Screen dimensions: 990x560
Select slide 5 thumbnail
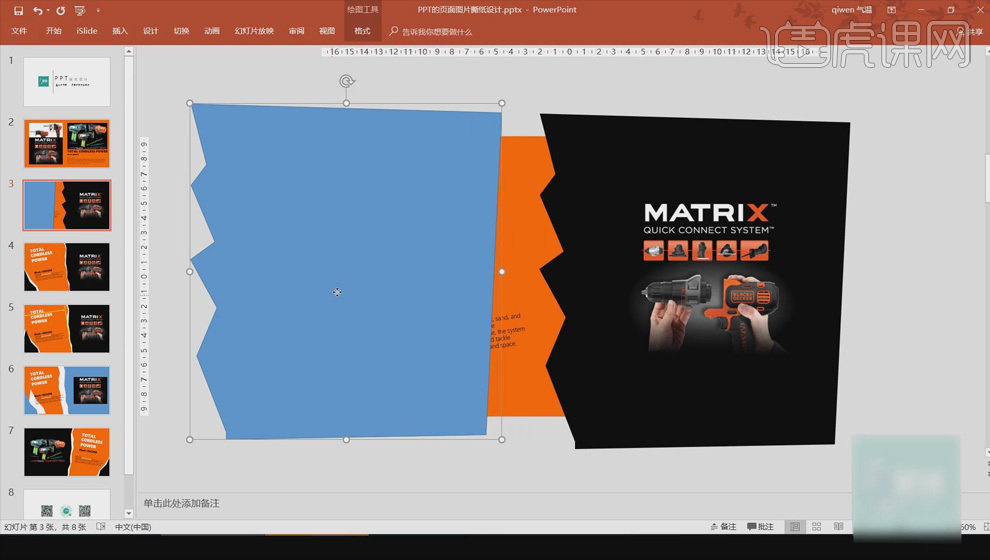click(67, 328)
